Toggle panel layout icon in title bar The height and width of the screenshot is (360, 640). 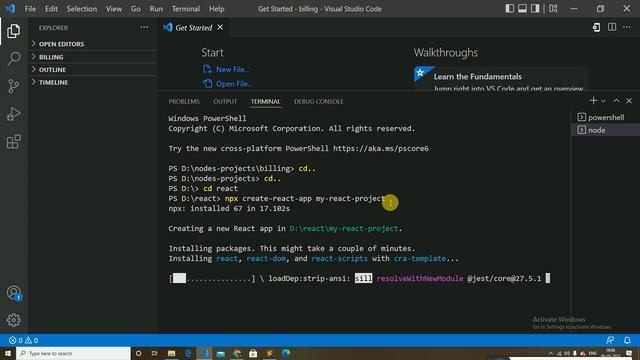pos(522,9)
